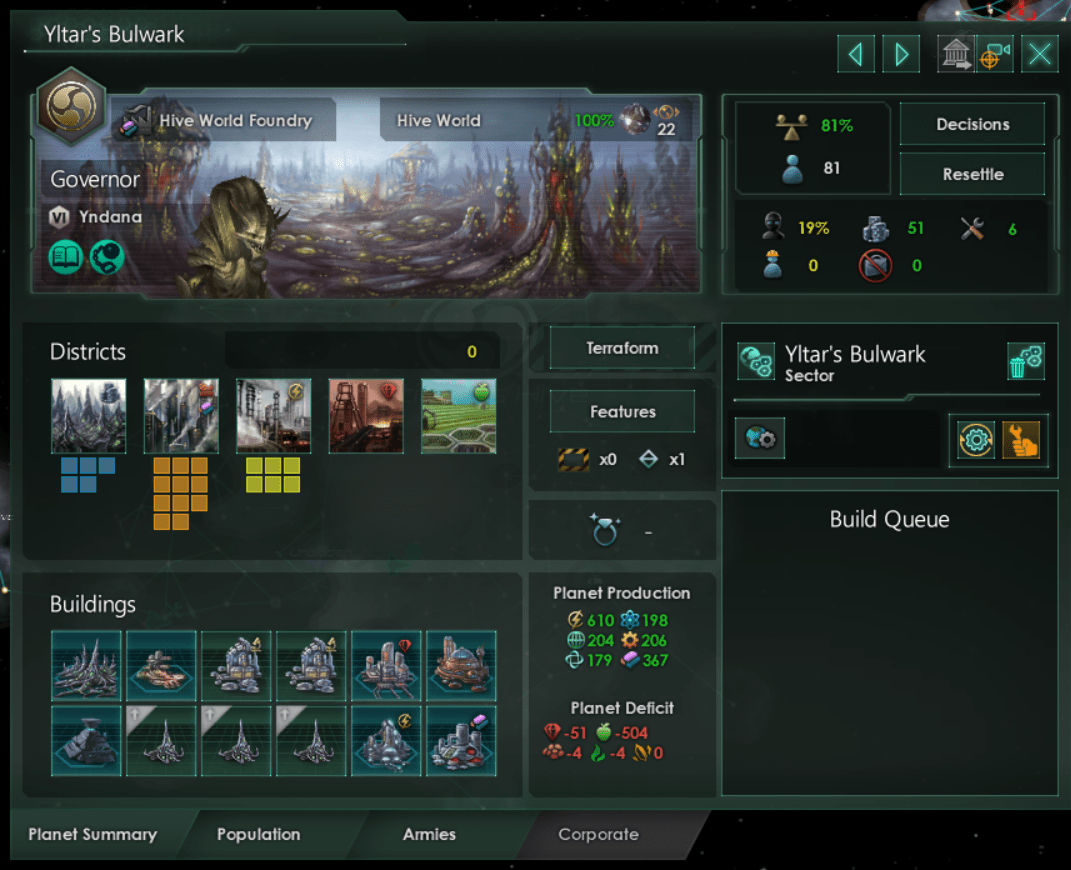Switch to the Population tab

[x=258, y=834]
